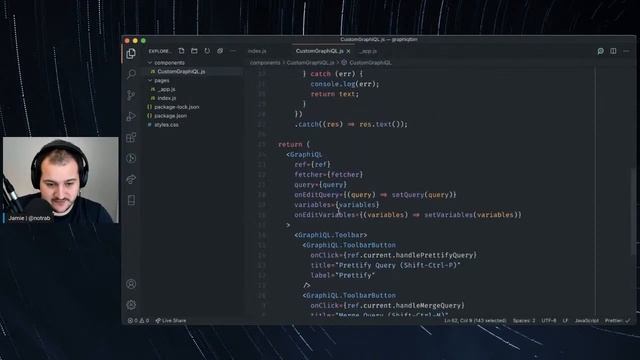Click the New File icon in Explorer
640x360 pixels.
point(181,51)
